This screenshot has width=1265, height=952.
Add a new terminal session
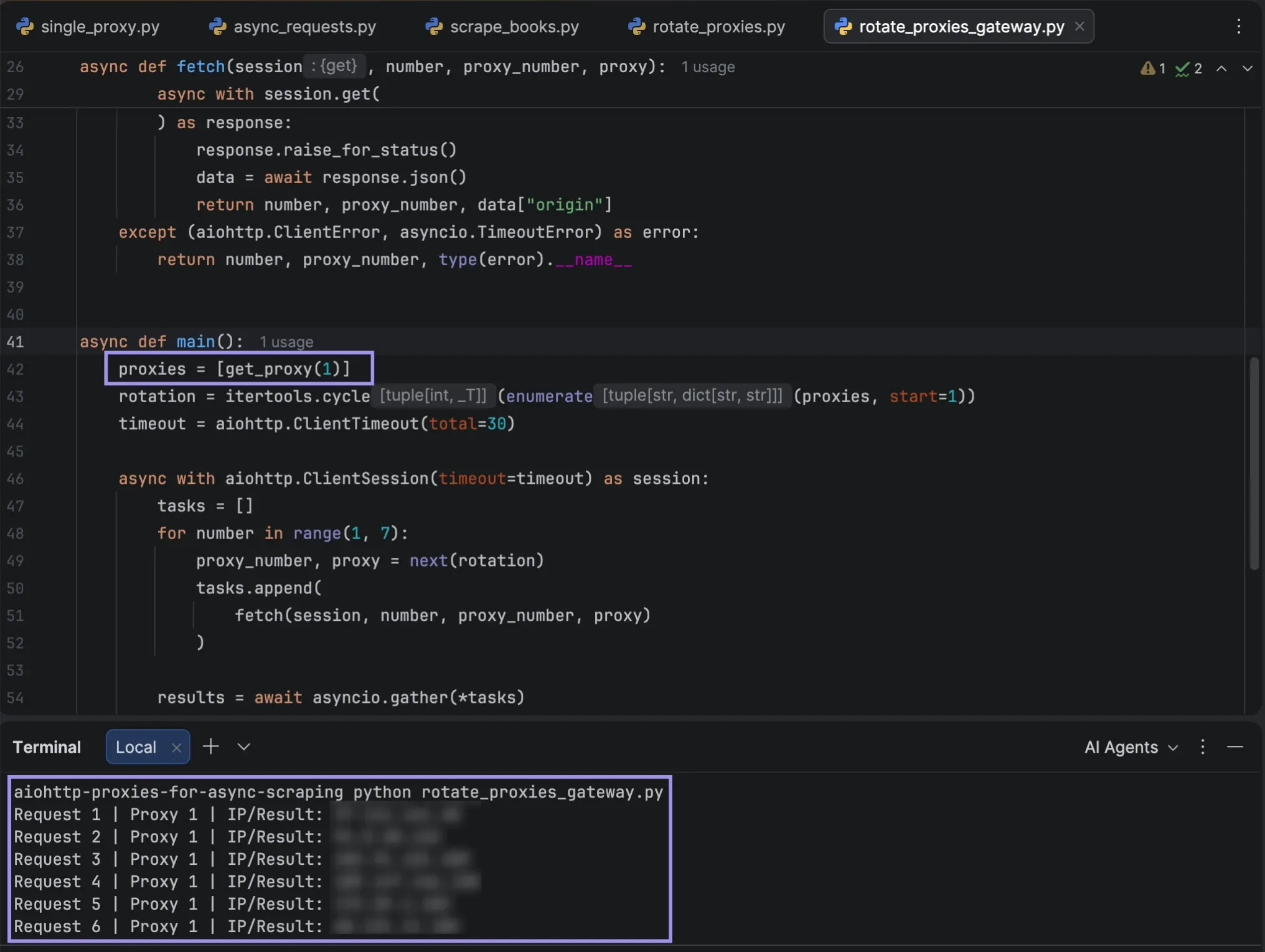tap(211, 747)
